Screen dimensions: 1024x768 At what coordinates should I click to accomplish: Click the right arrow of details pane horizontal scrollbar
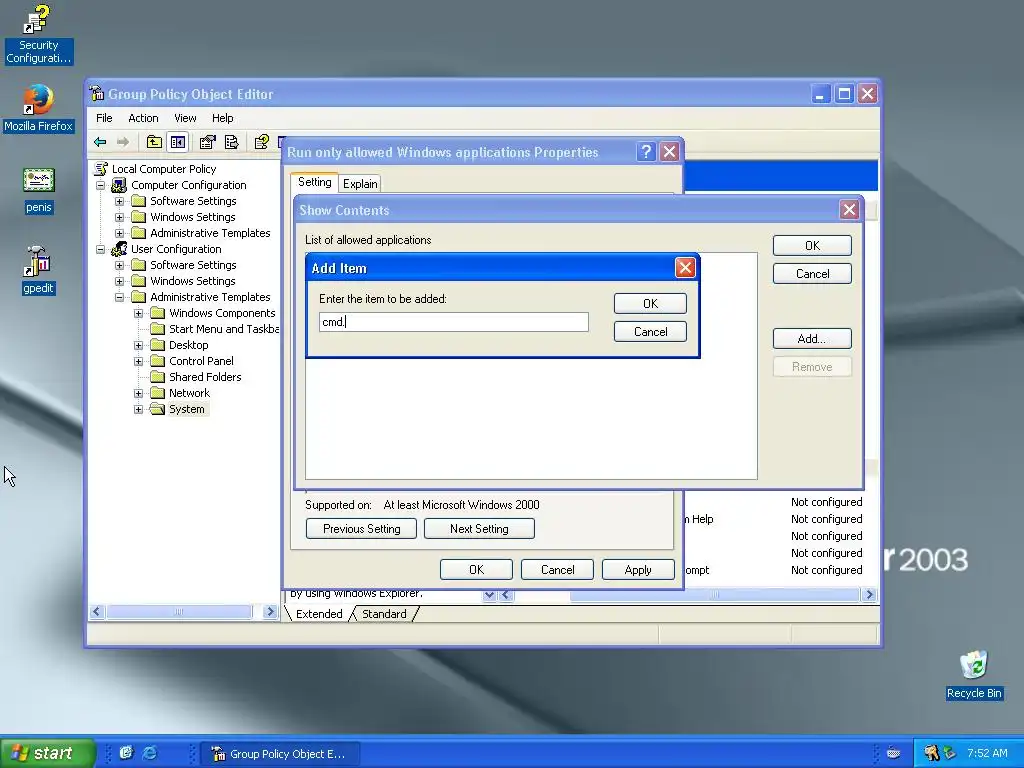click(x=869, y=594)
